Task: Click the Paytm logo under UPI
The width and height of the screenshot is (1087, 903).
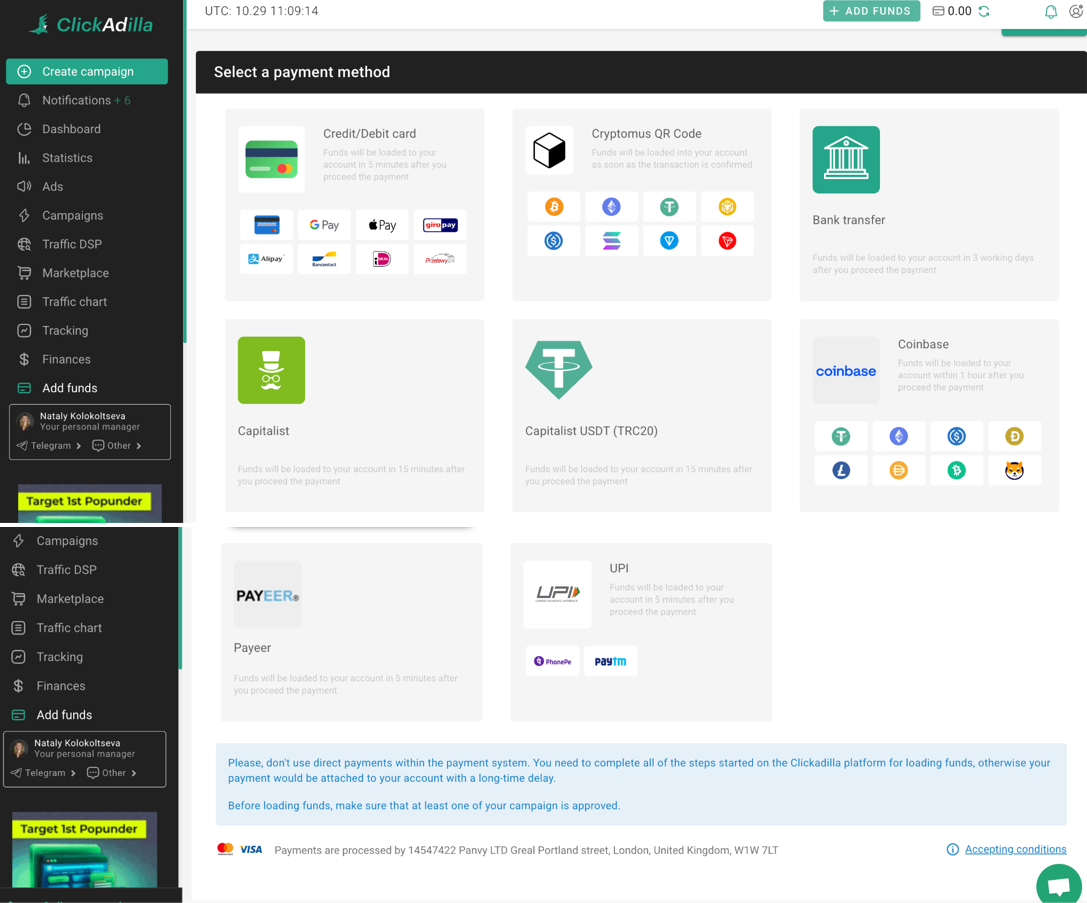Action: click(x=610, y=661)
